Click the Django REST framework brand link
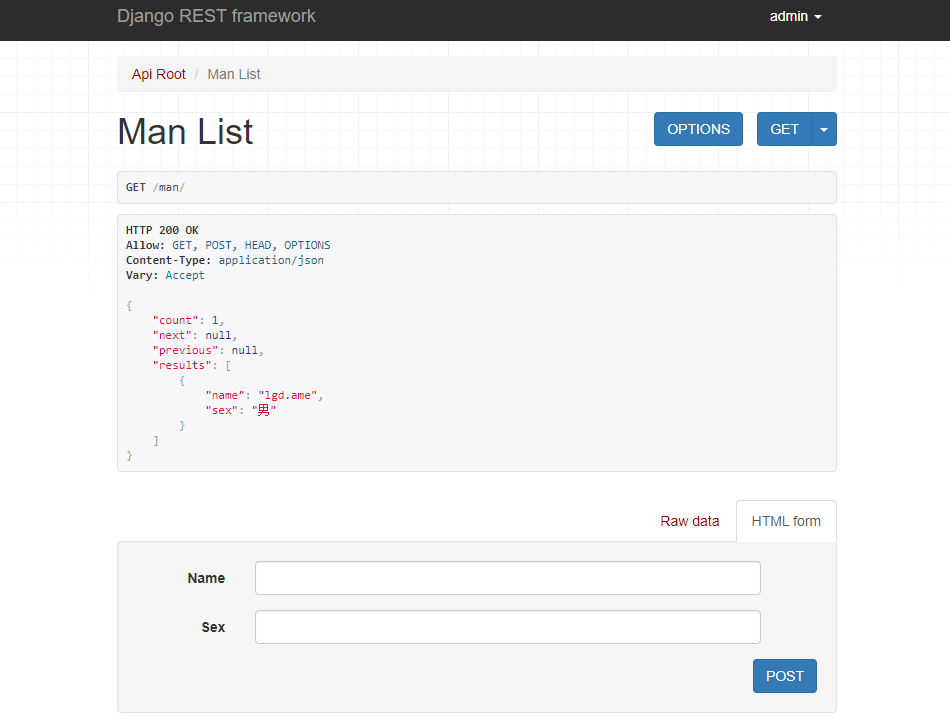The image size is (950, 721). [216, 16]
